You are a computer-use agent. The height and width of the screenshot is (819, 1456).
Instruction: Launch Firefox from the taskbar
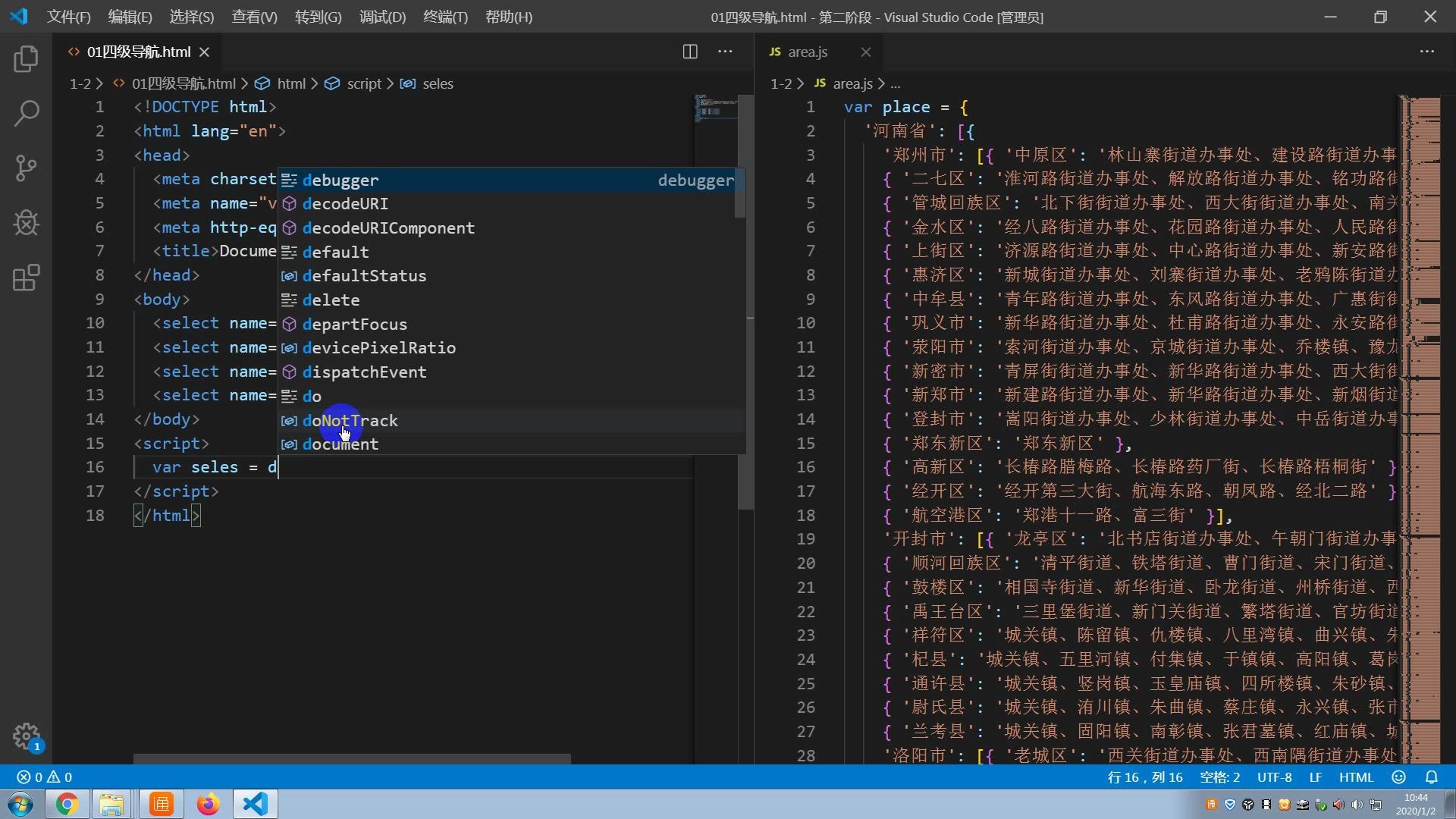coord(208,804)
